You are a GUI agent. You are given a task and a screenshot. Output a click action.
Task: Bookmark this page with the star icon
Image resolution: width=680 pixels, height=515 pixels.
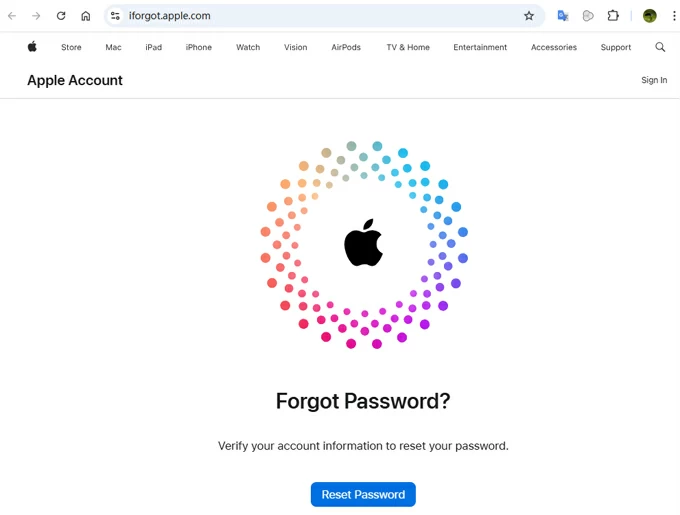pos(529,16)
